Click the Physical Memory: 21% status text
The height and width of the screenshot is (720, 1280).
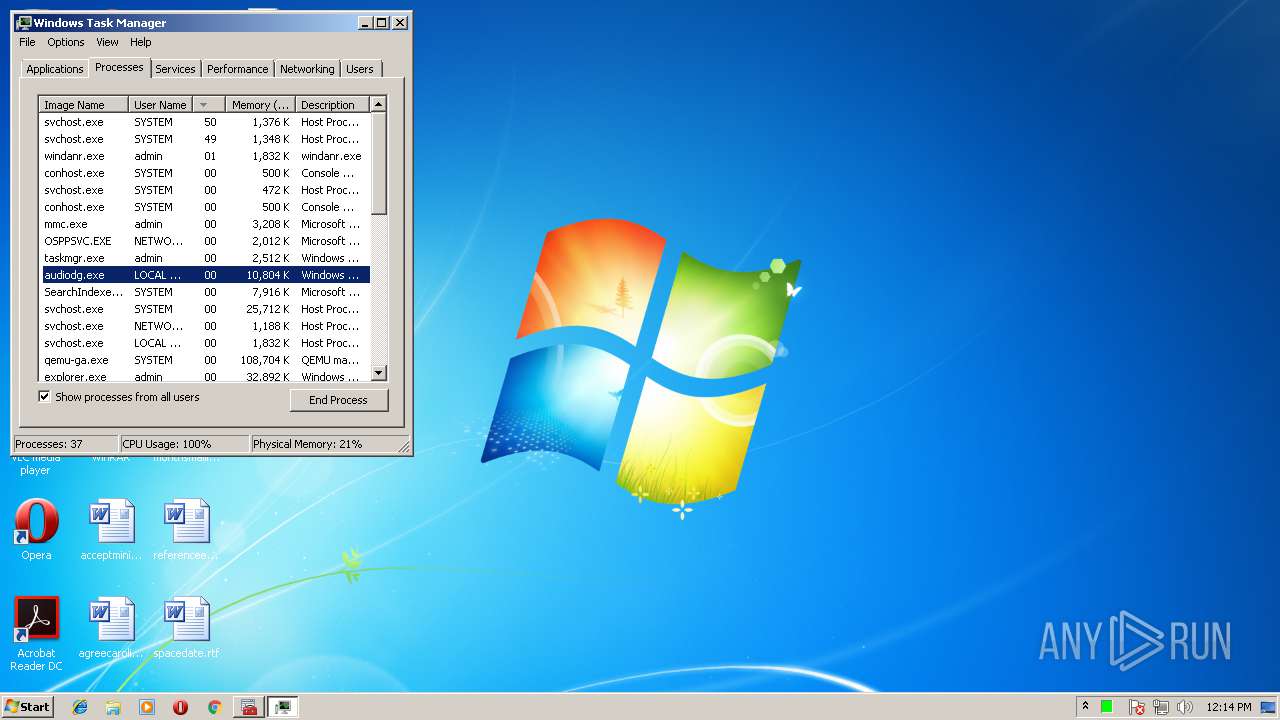point(308,444)
